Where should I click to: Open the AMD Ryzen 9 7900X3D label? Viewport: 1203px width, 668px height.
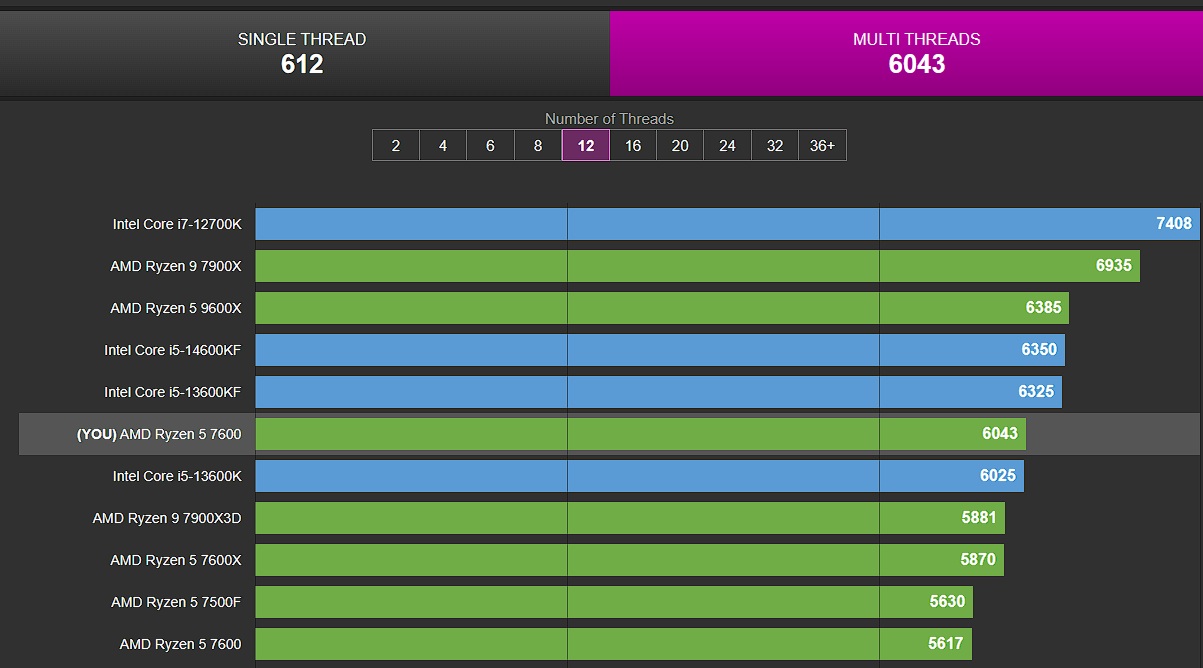tap(167, 518)
